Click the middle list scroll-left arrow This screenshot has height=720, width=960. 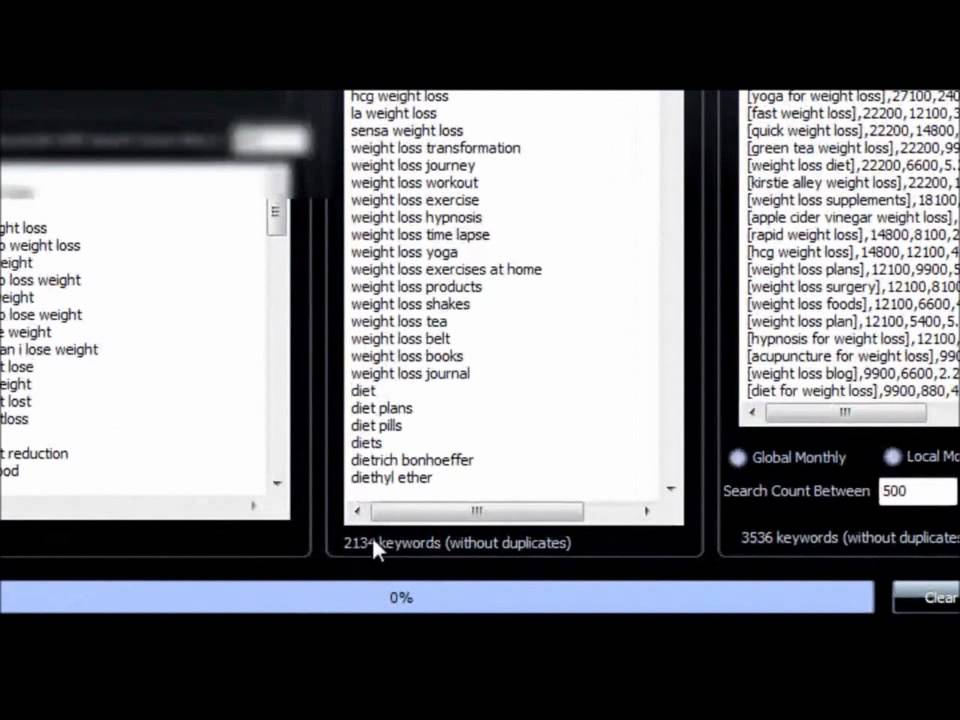(358, 511)
